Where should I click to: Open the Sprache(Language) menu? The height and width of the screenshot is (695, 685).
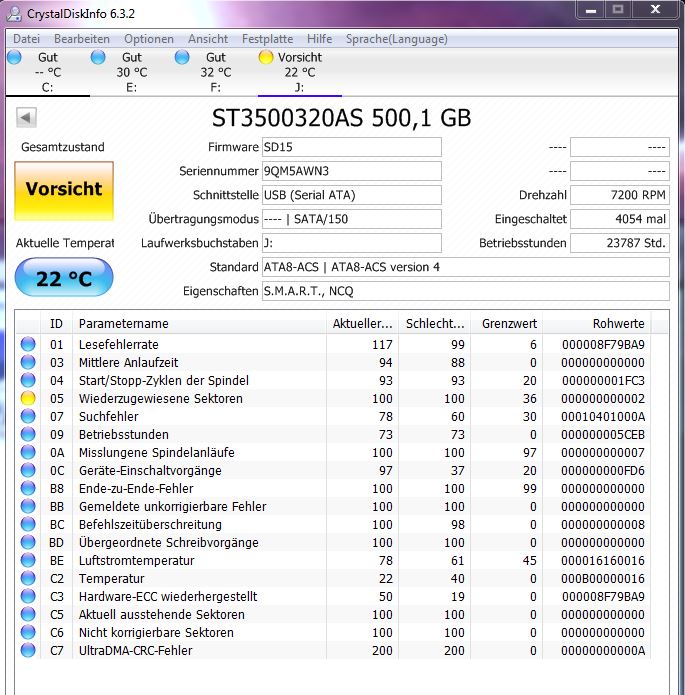[x=396, y=39]
